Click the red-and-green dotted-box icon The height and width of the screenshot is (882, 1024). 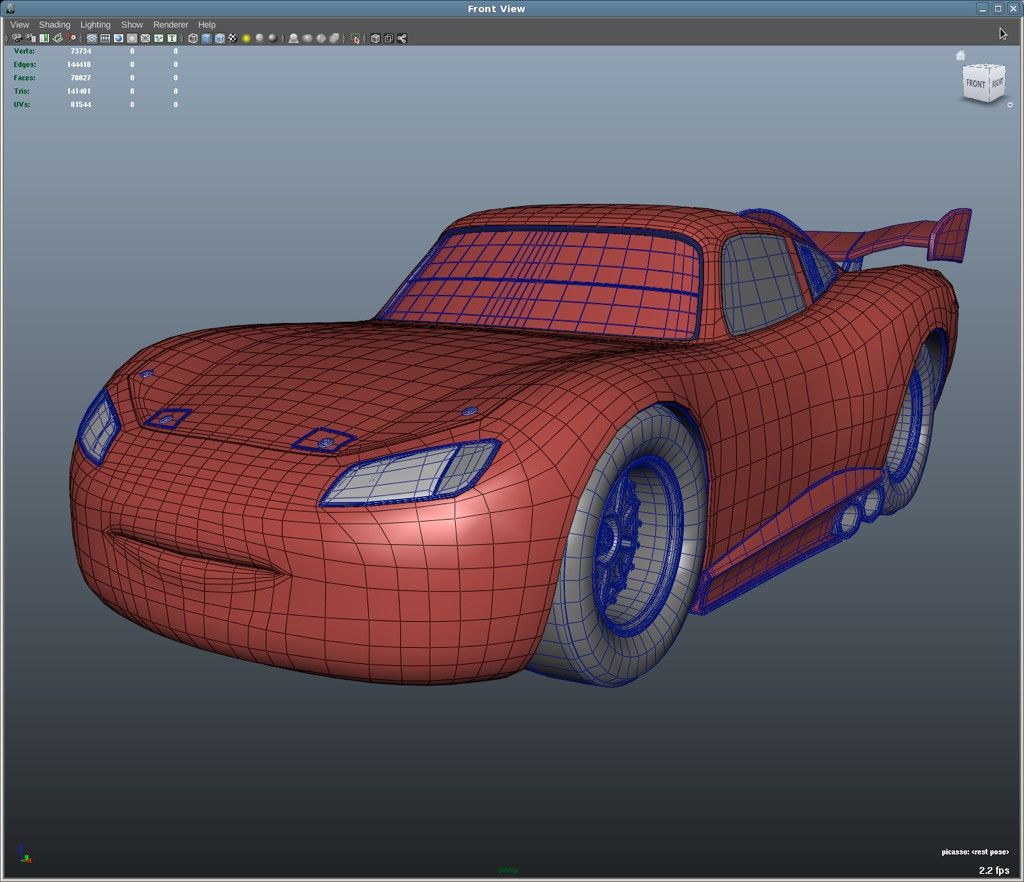(x=355, y=39)
